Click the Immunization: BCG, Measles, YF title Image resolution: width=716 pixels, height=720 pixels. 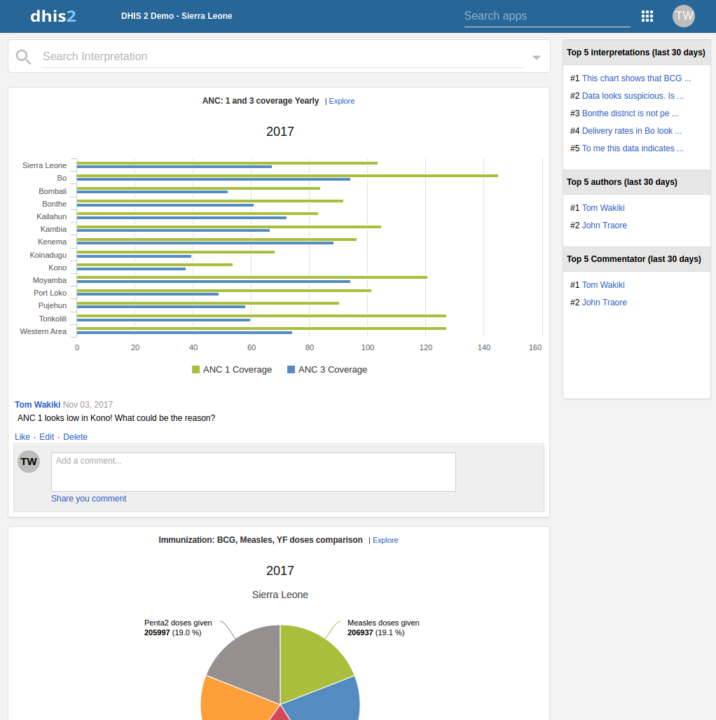pos(260,540)
